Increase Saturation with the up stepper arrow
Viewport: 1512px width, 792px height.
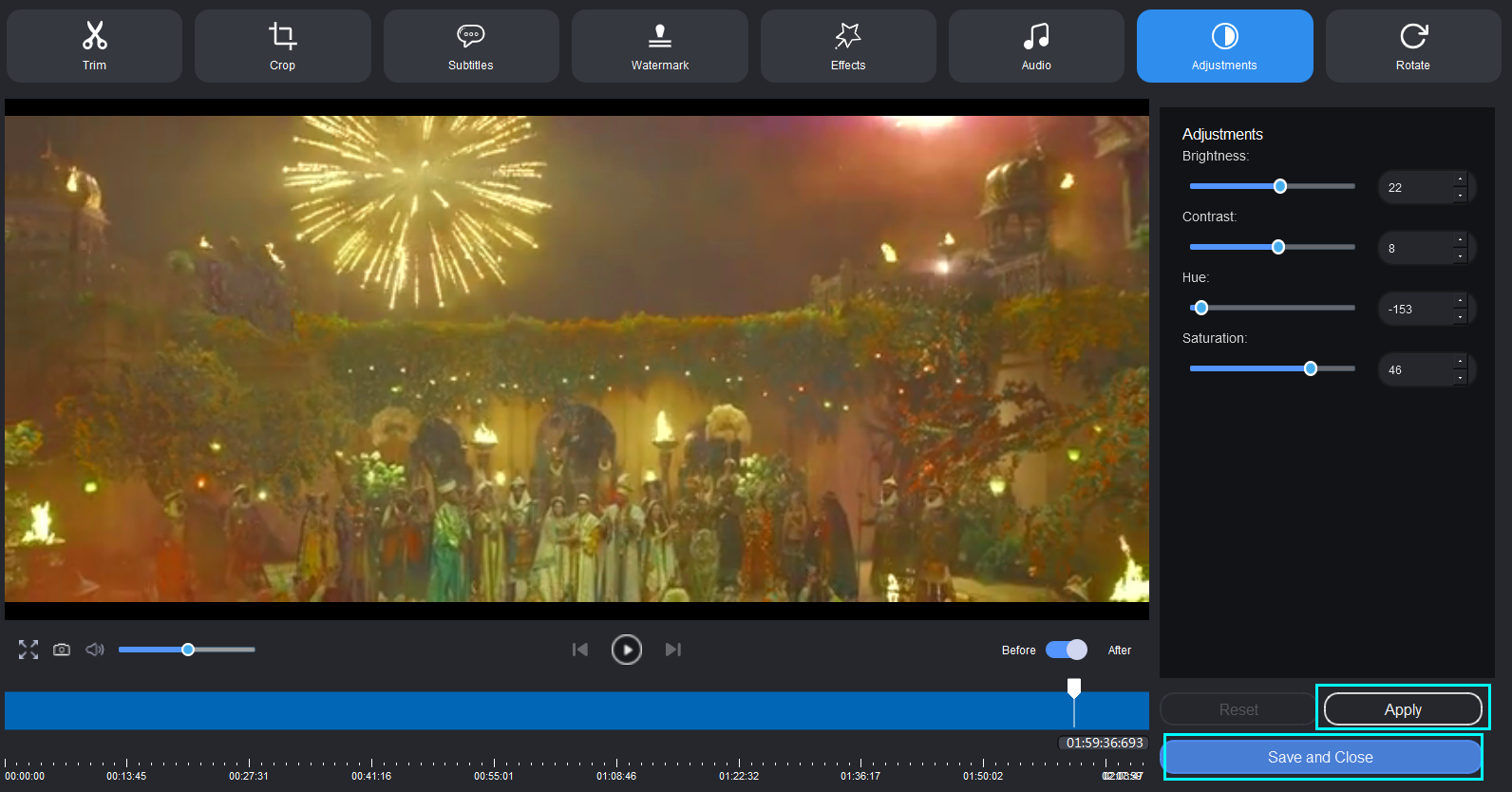tap(1461, 361)
